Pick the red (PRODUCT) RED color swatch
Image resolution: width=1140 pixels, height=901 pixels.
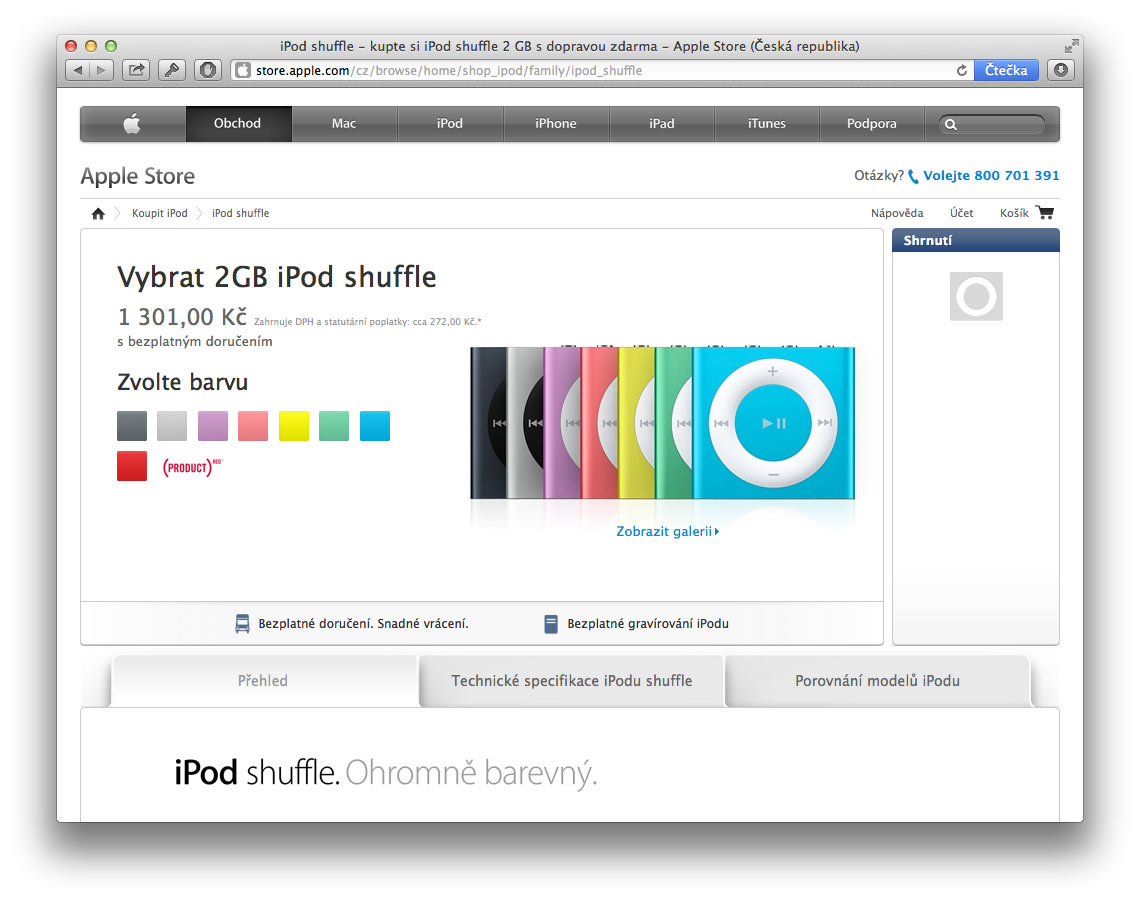point(132,467)
